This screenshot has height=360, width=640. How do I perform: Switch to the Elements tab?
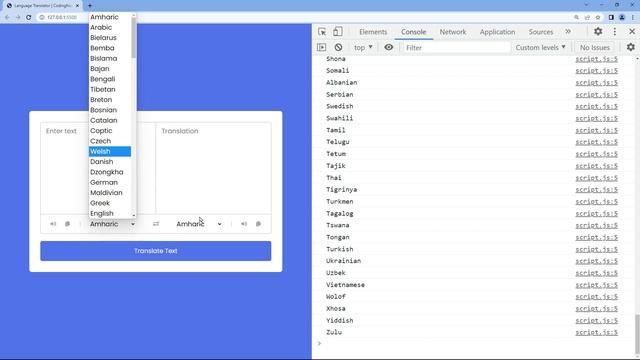[373, 32]
